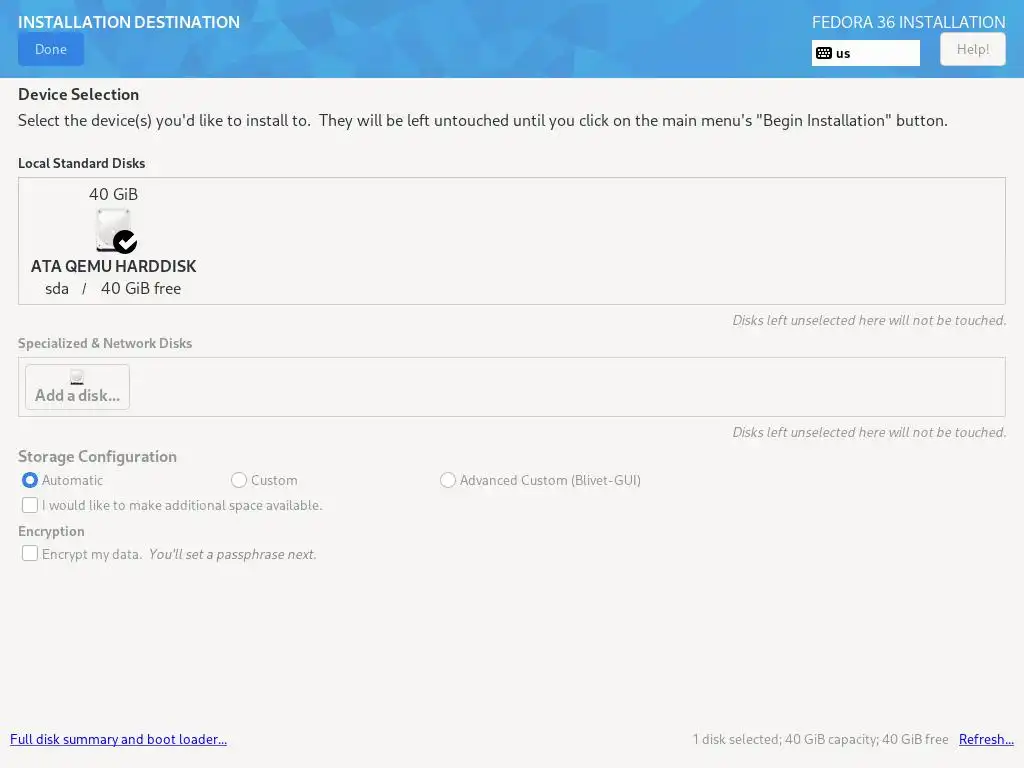Image resolution: width=1024 pixels, height=768 pixels.
Task: Open the Help! button
Action: [x=972, y=50]
